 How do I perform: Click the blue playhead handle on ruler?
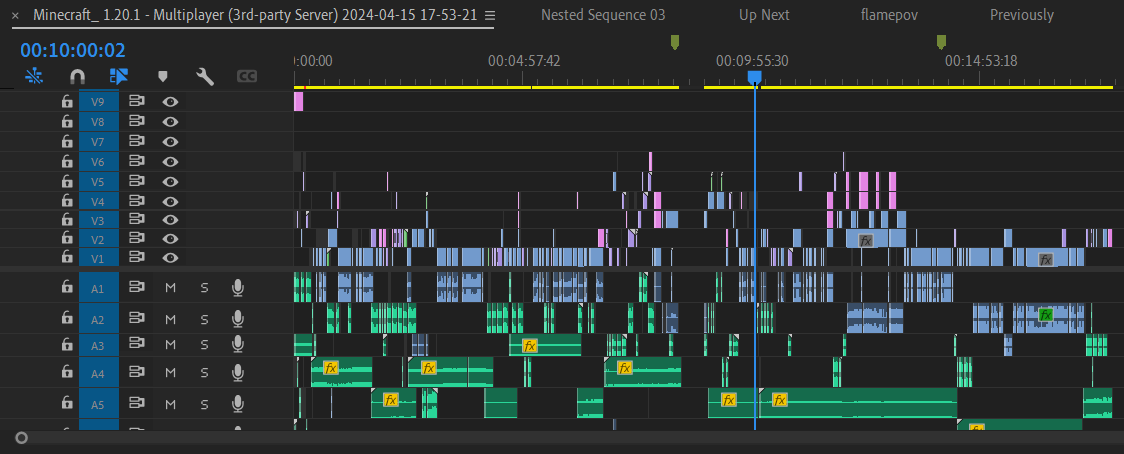pos(754,77)
